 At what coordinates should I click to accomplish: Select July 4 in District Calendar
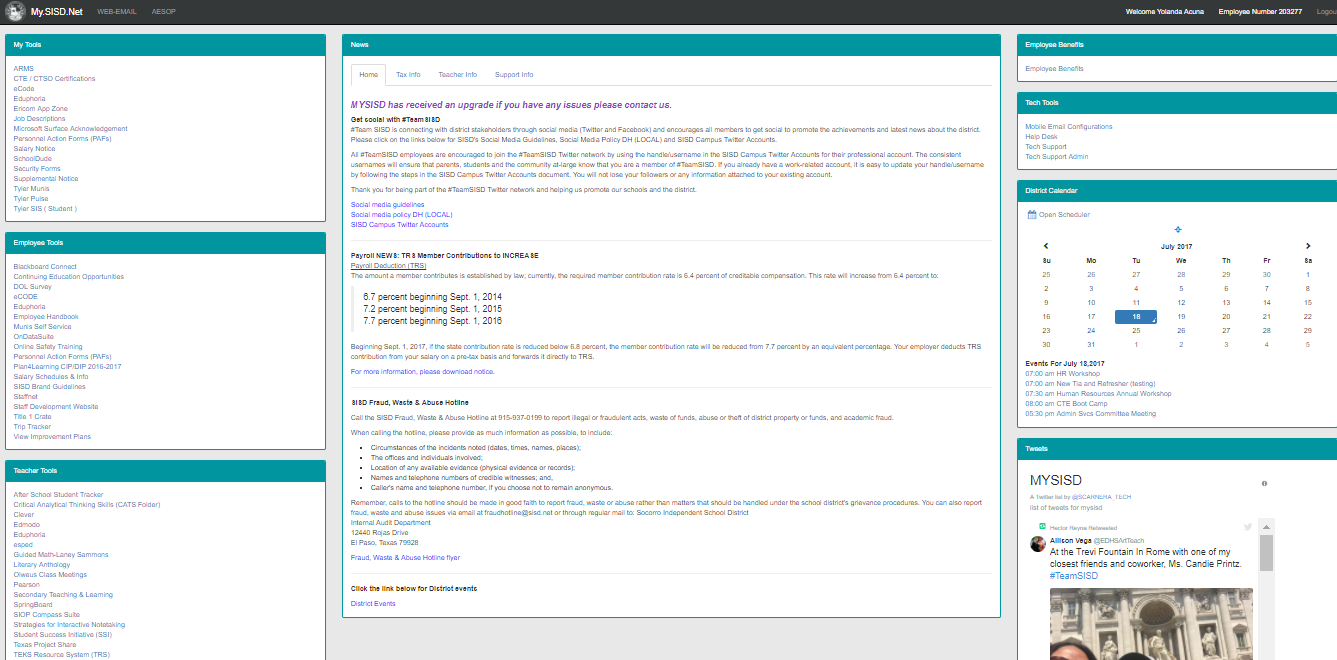(x=1136, y=288)
